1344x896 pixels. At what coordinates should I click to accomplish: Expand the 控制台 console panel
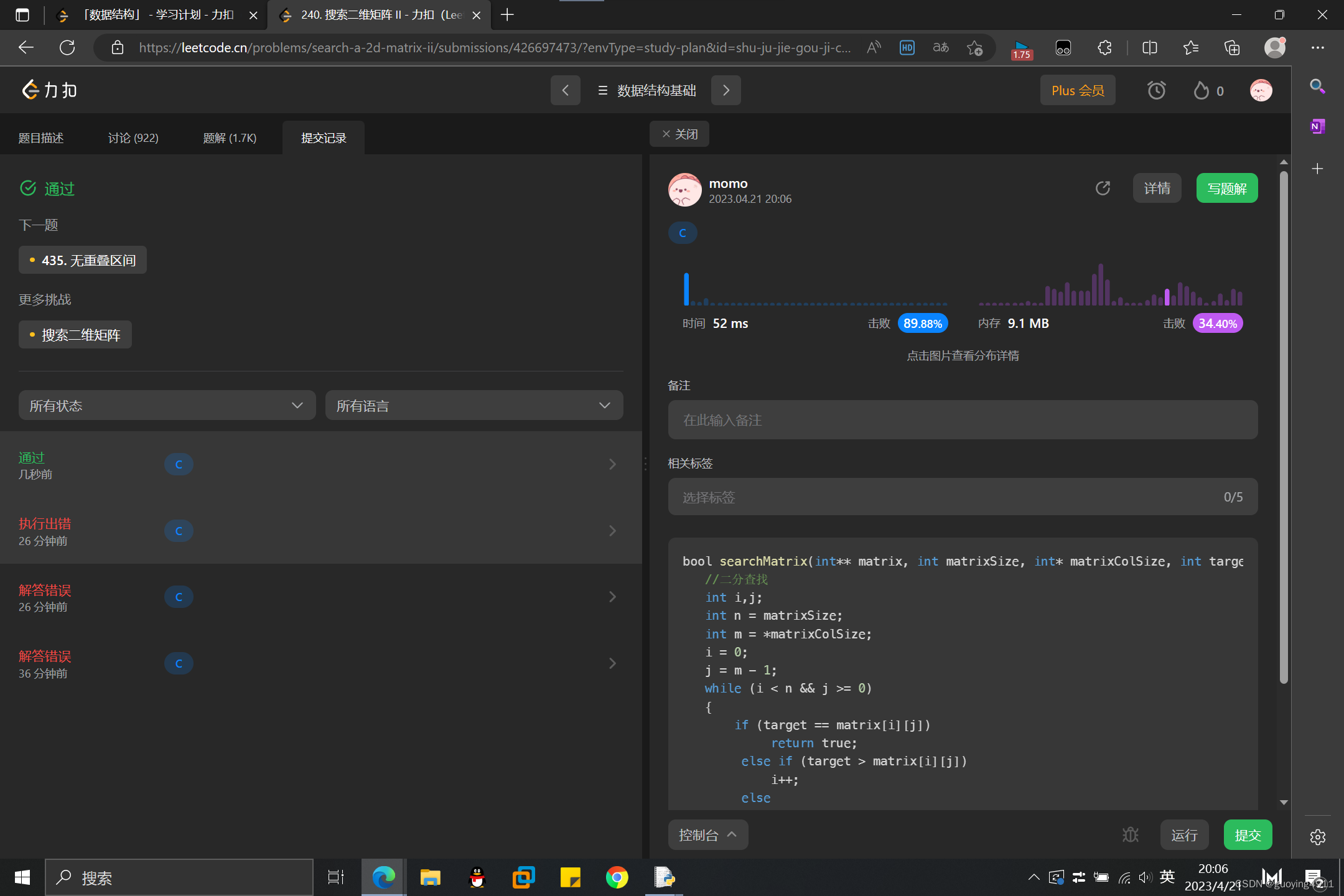[707, 835]
